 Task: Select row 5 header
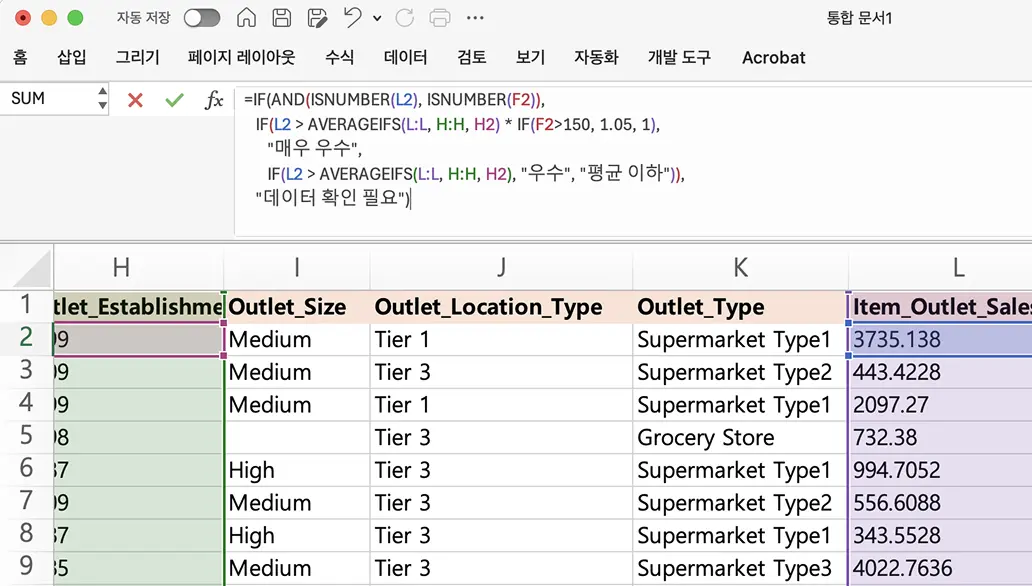[x=26, y=437]
